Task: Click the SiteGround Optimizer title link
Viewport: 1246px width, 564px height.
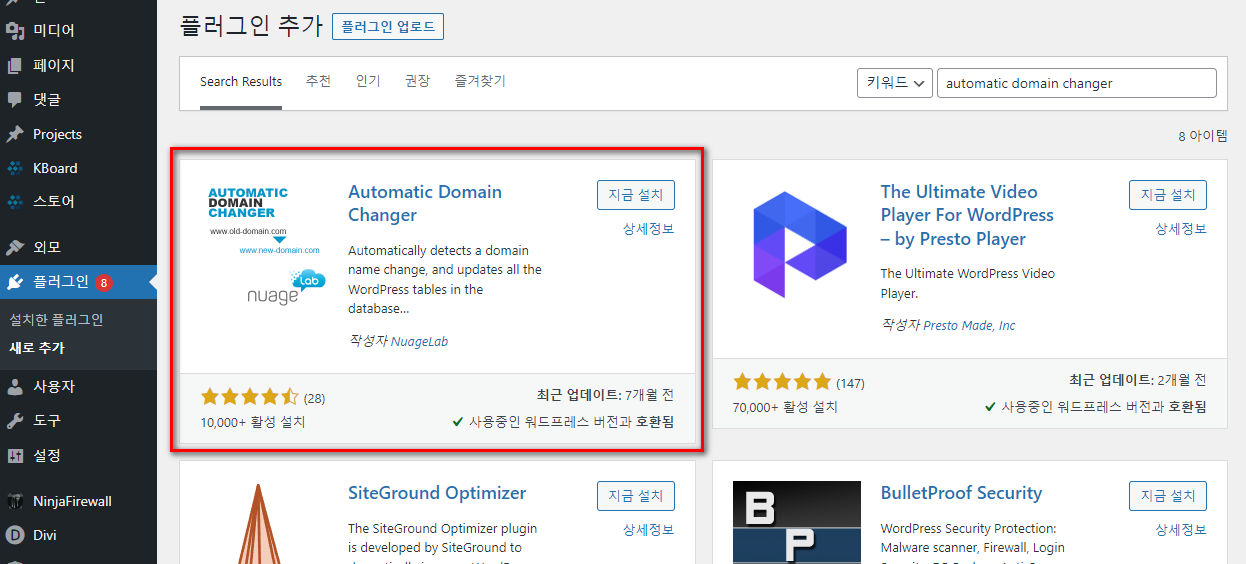Action: [x=437, y=493]
